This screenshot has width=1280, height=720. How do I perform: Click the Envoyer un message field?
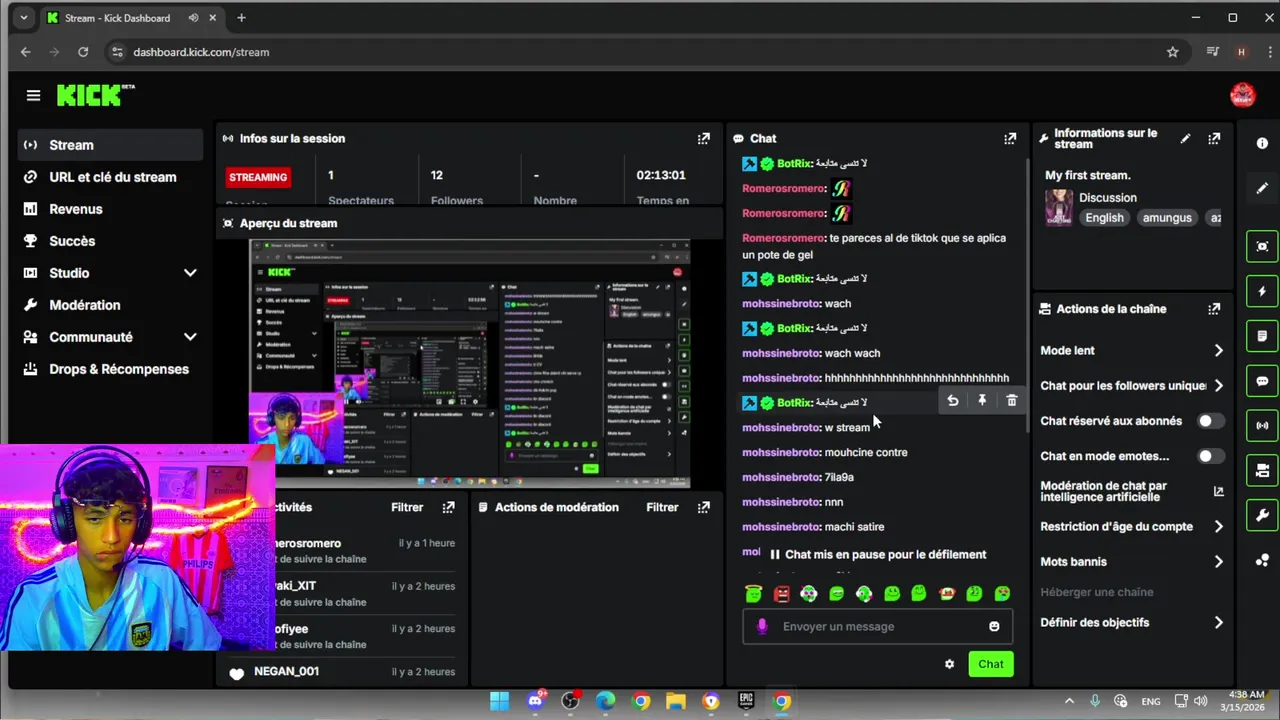coord(880,626)
